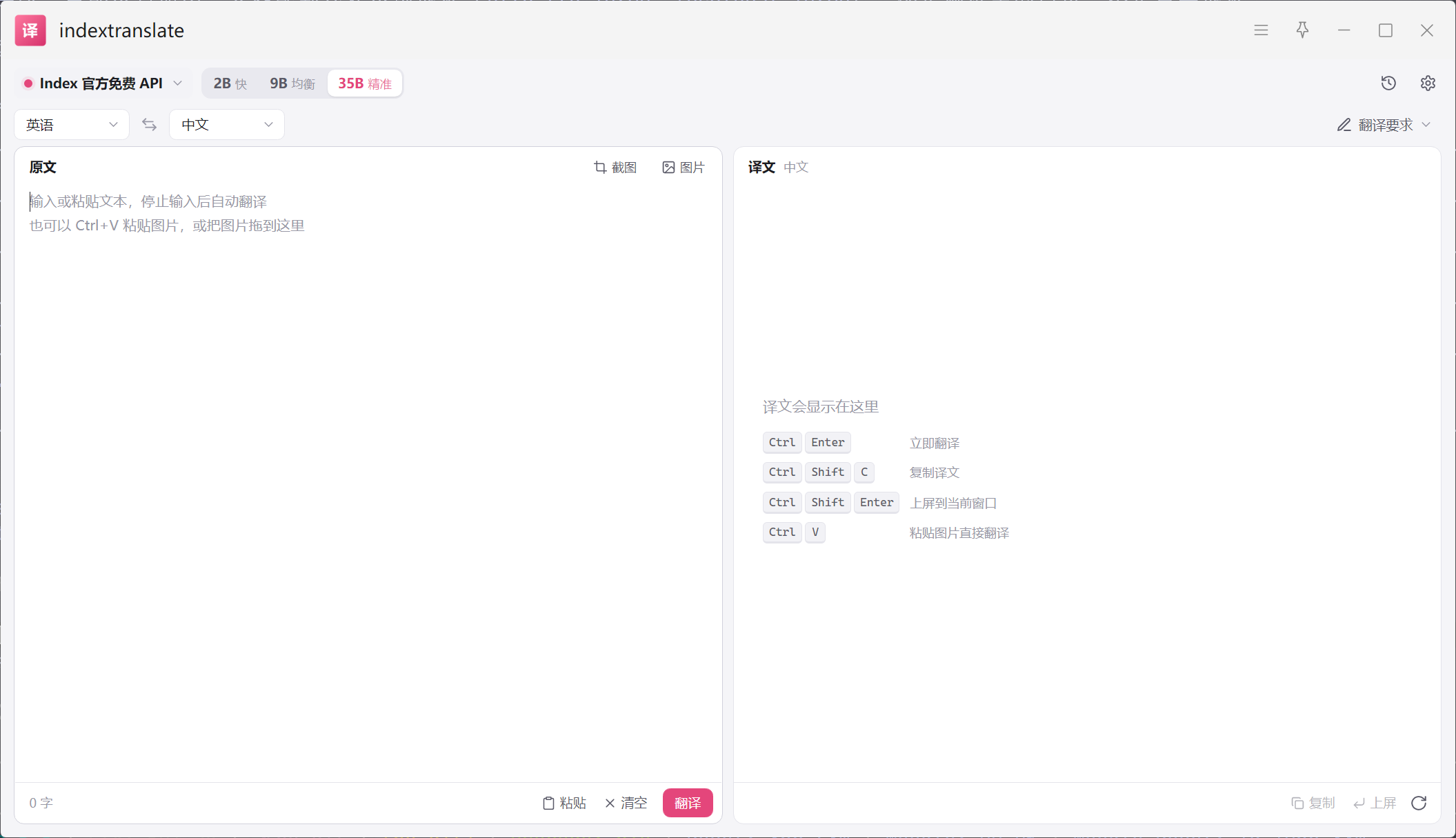Click the 粘贴 paste button

pos(564,803)
